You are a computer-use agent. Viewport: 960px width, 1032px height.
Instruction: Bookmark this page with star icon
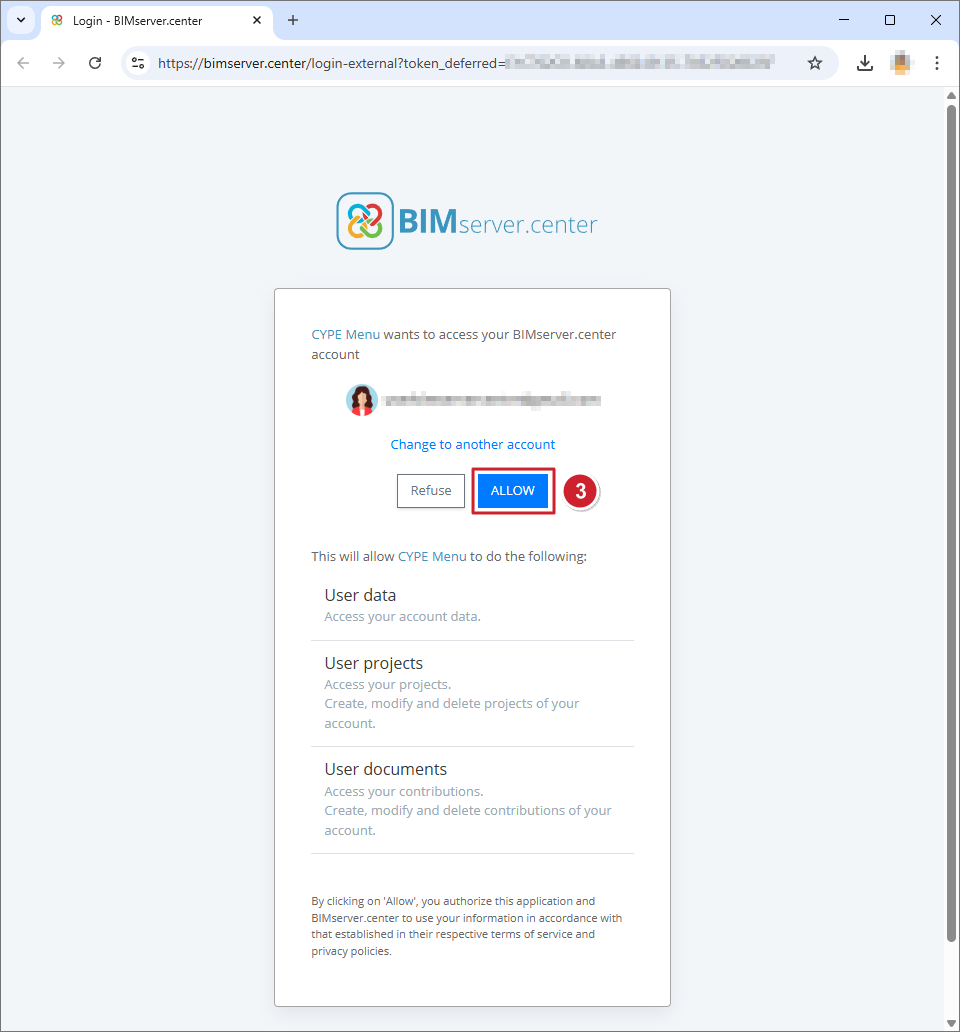click(x=815, y=63)
